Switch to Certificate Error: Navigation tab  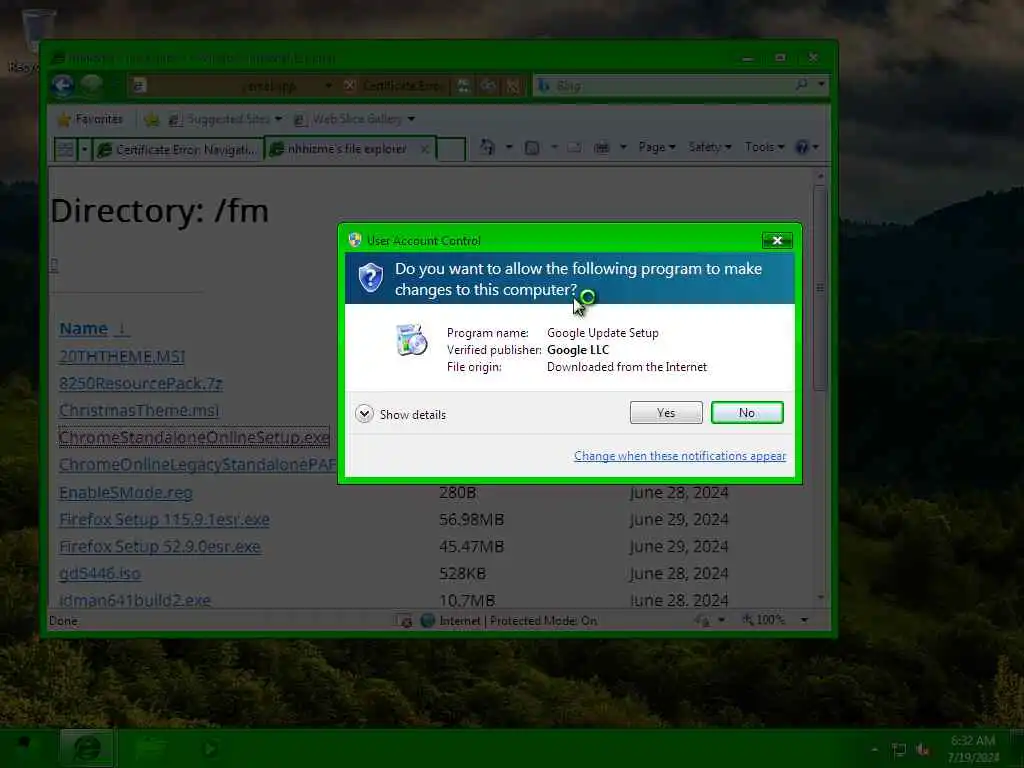point(178,150)
